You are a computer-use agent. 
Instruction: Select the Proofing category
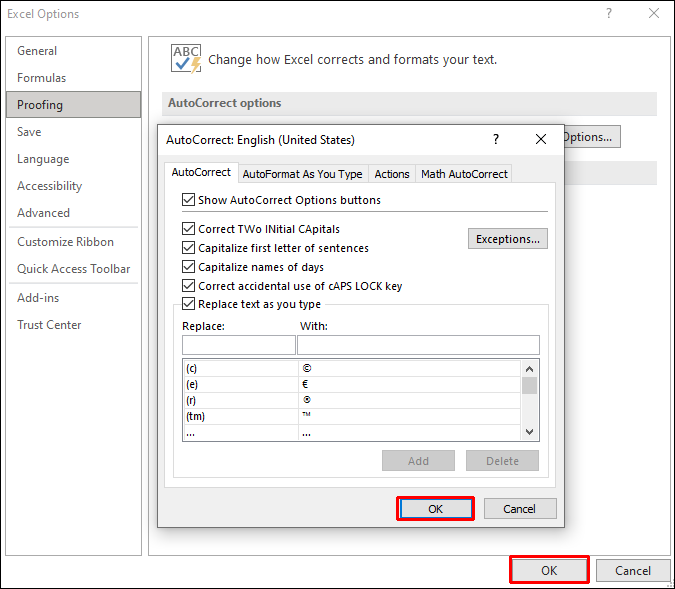coord(73,105)
